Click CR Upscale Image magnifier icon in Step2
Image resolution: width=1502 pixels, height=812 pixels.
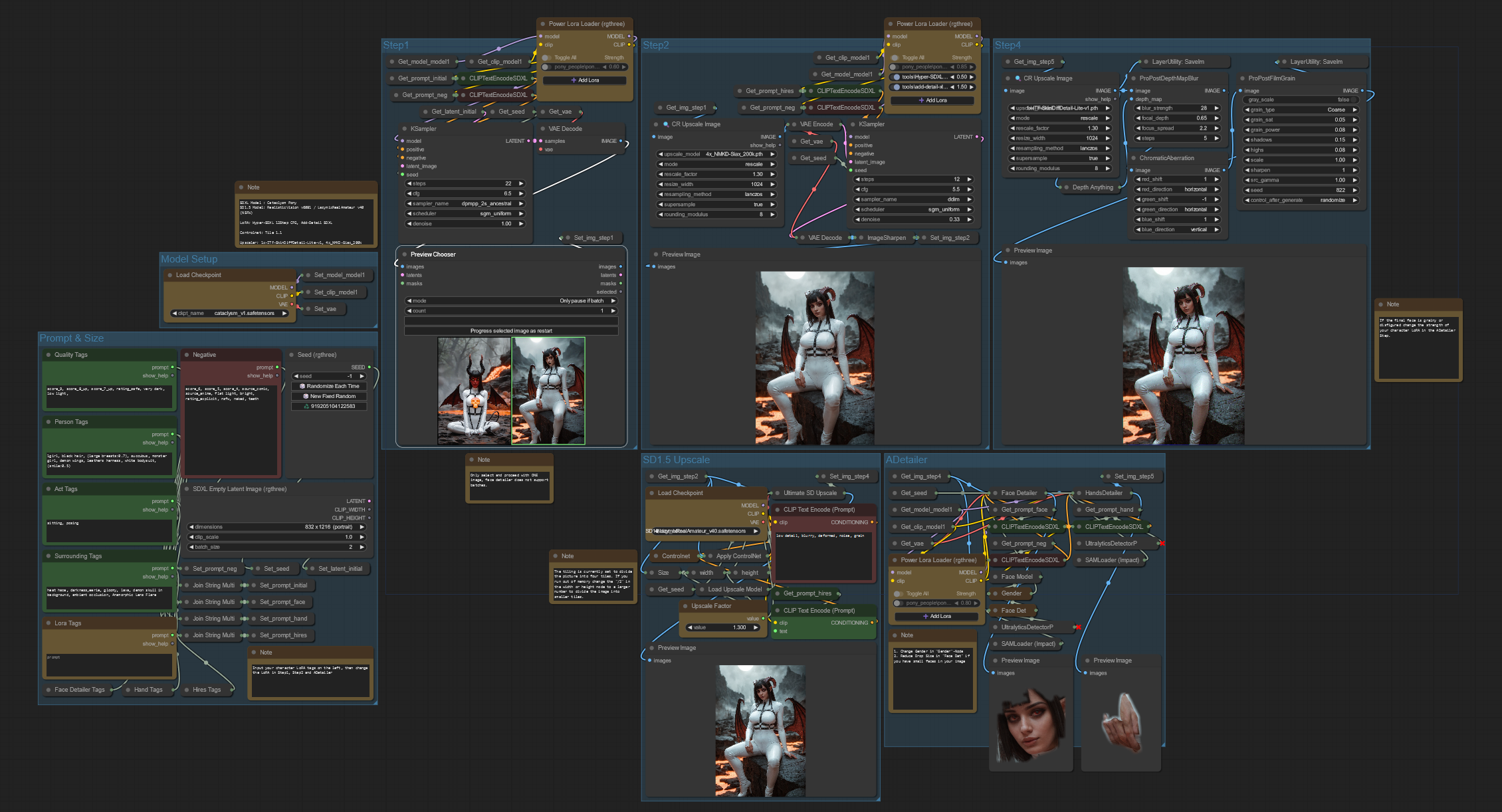pyautogui.click(x=665, y=124)
